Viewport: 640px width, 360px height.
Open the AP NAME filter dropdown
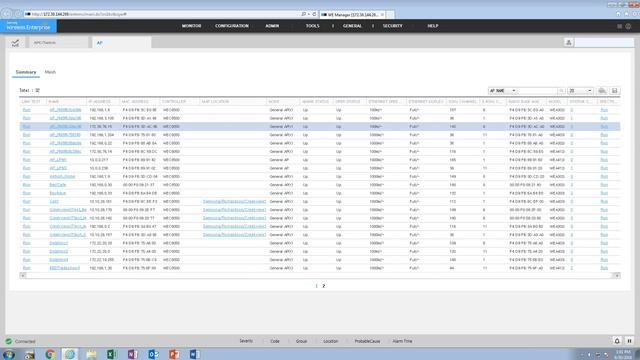pyautogui.click(x=502, y=91)
